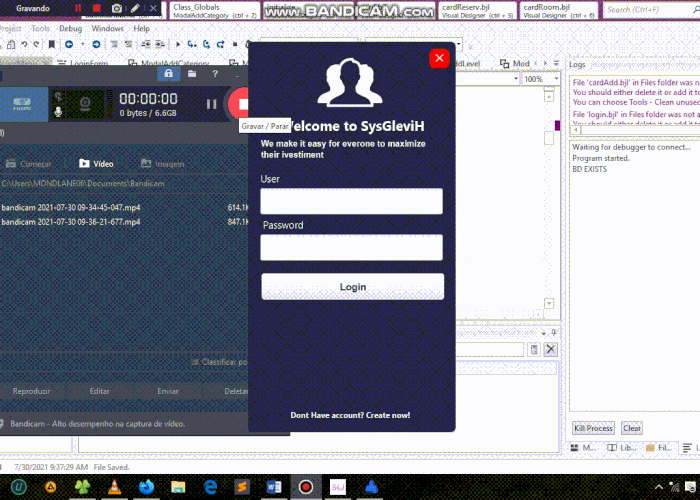The height and width of the screenshot is (500, 700).
Task: Toggle the bookmark toolbar icon
Action: pyautogui.click(x=52, y=44)
